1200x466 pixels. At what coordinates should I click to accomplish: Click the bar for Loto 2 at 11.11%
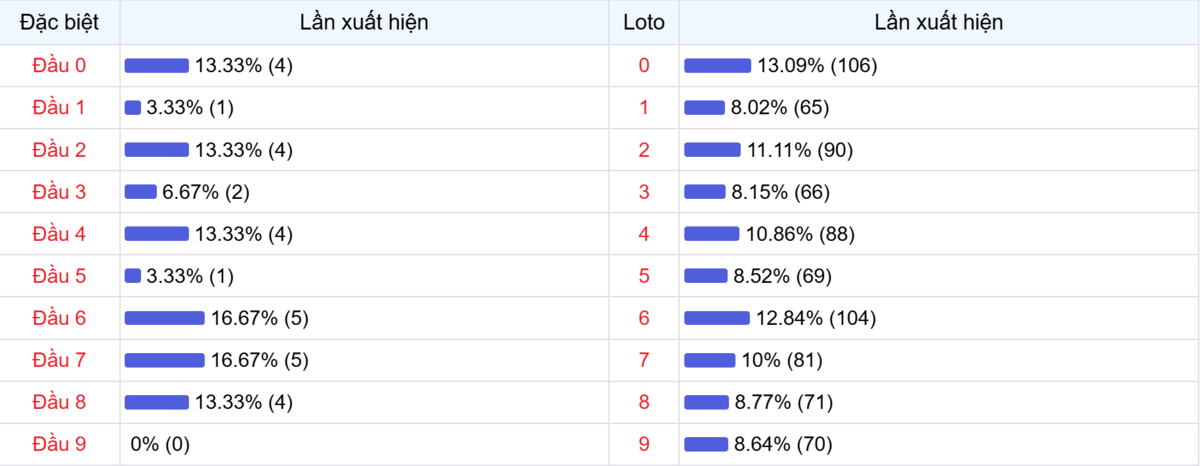(x=712, y=150)
